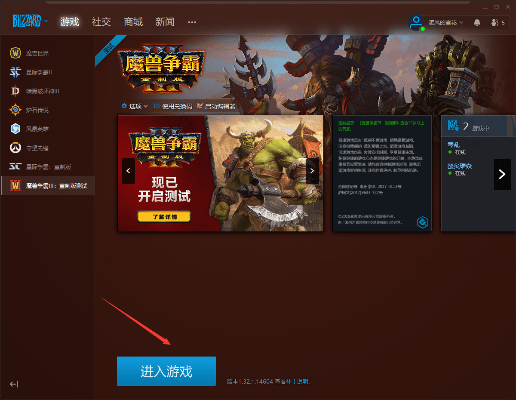
Task: Show previous banner slide
Action: pyautogui.click(x=128, y=171)
